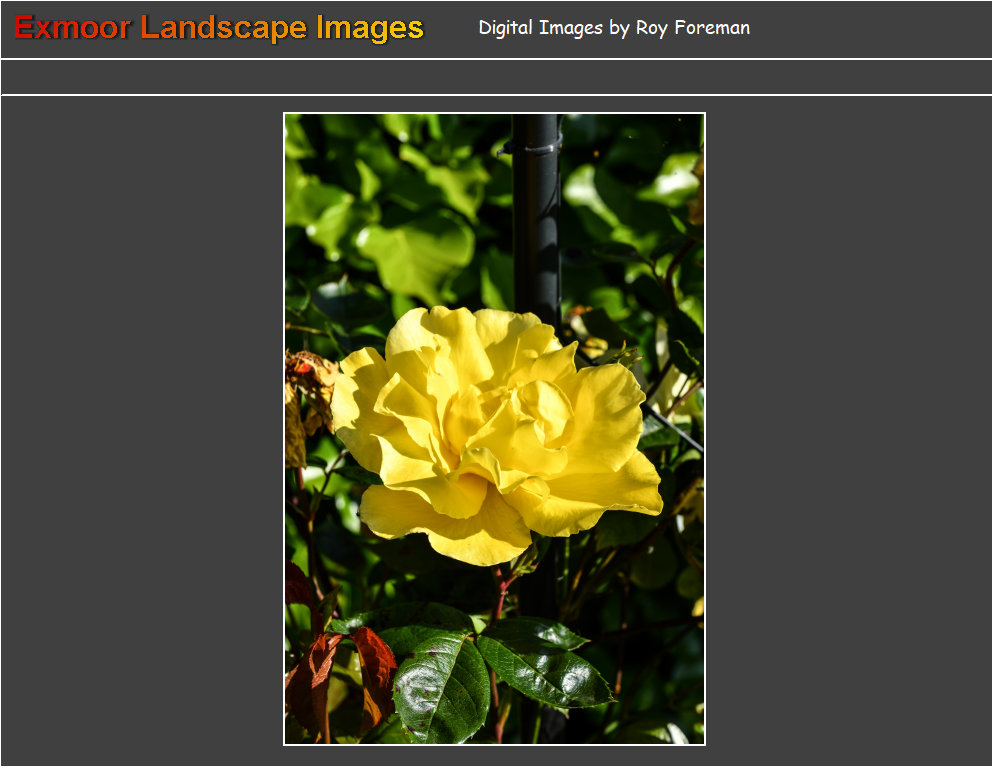Click the word 'Exmoor' in the heading
This screenshot has height=767, width=993.
(x=72, y=28)
